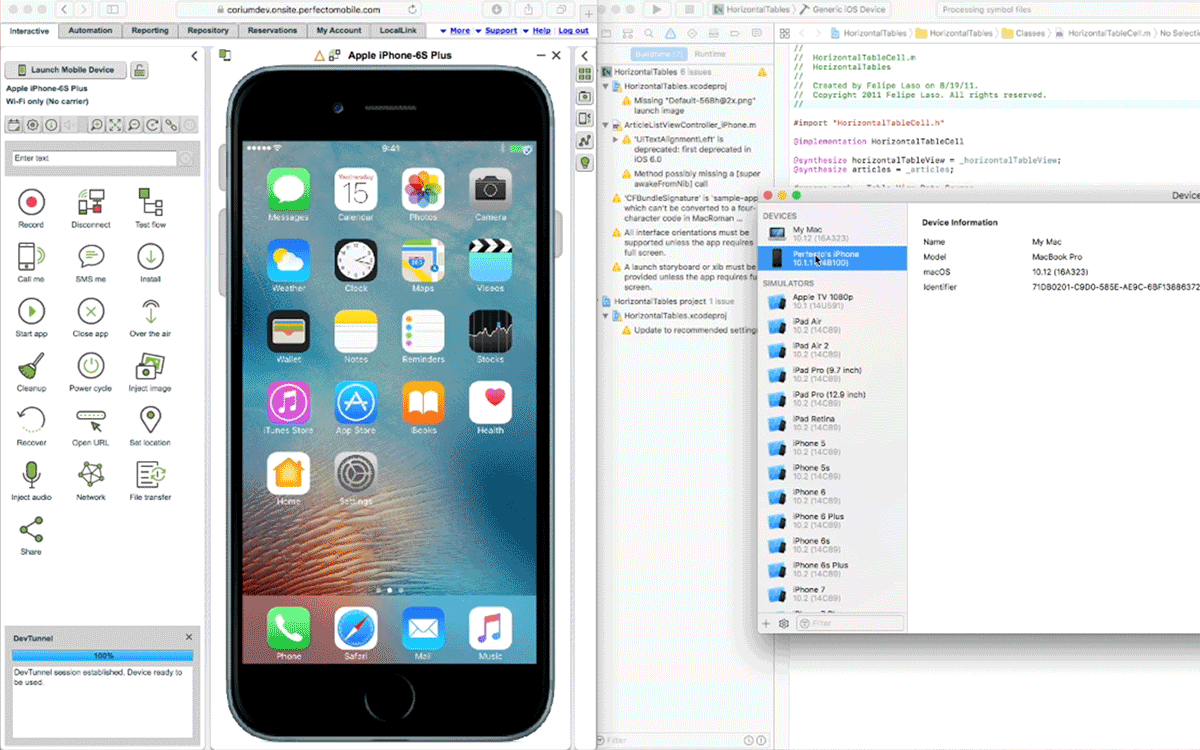This screenshot has height=750, width=1200.
Task: Collapse the Perfecto left tools panel chevron
Action: [x=195, y=56]
